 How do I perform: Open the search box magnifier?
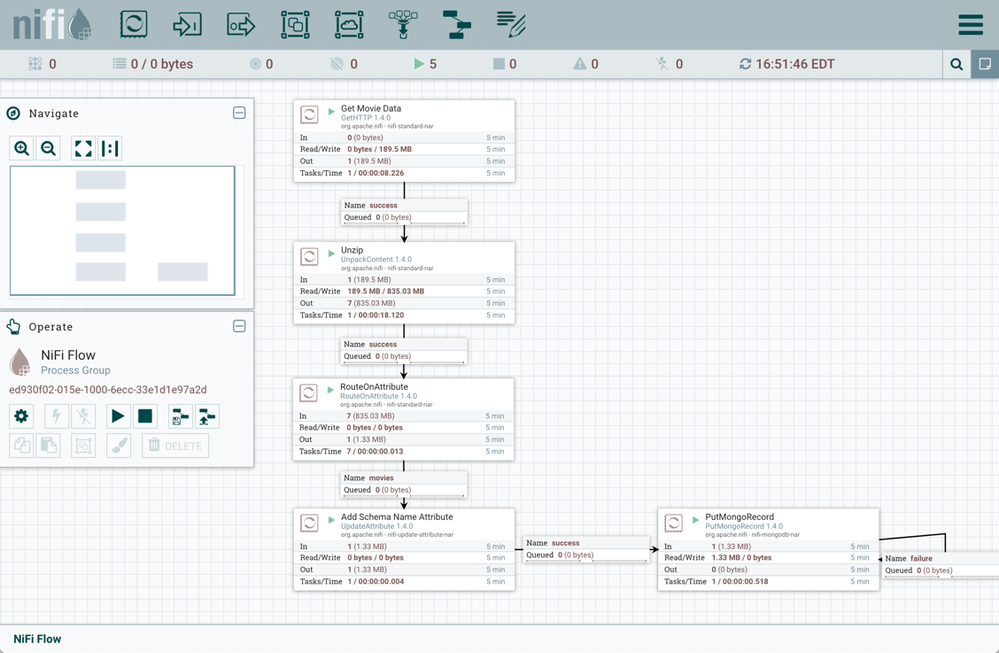[x=957, y=64]
